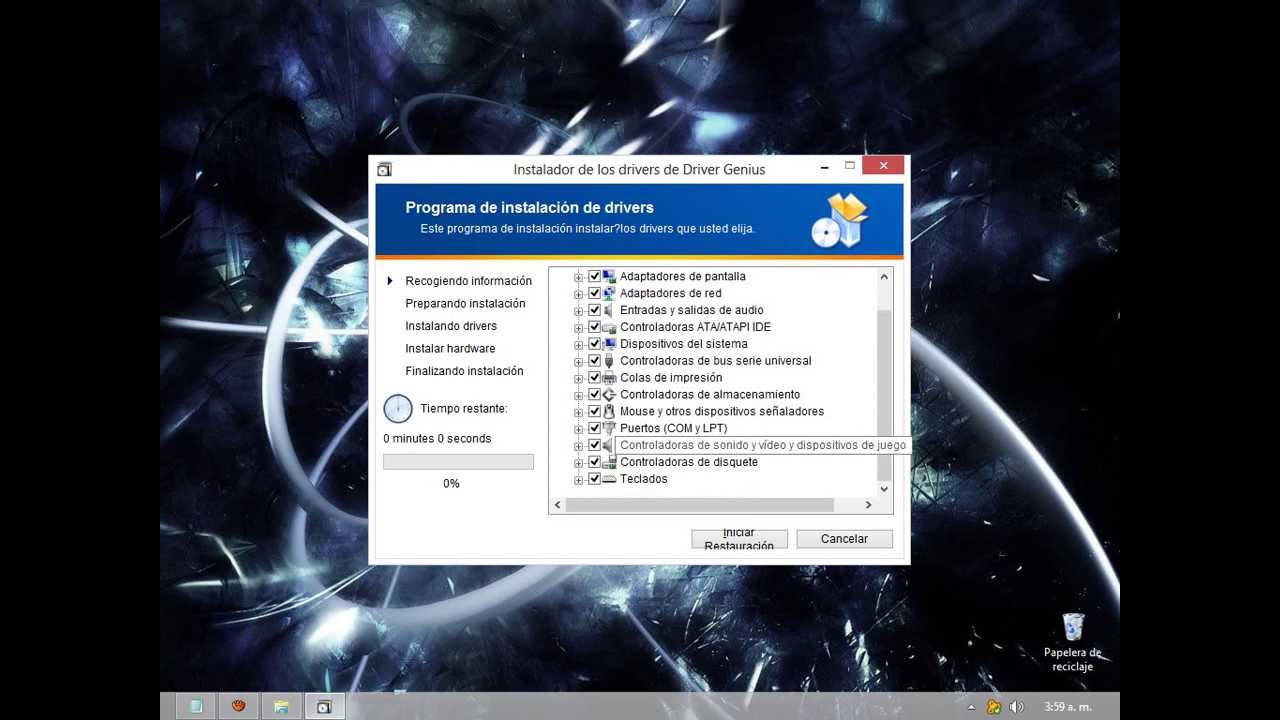Uncheck Entradas y salidas de audio checkbox
Screen dimensions: 1280x720
click(x=594, y=310)
